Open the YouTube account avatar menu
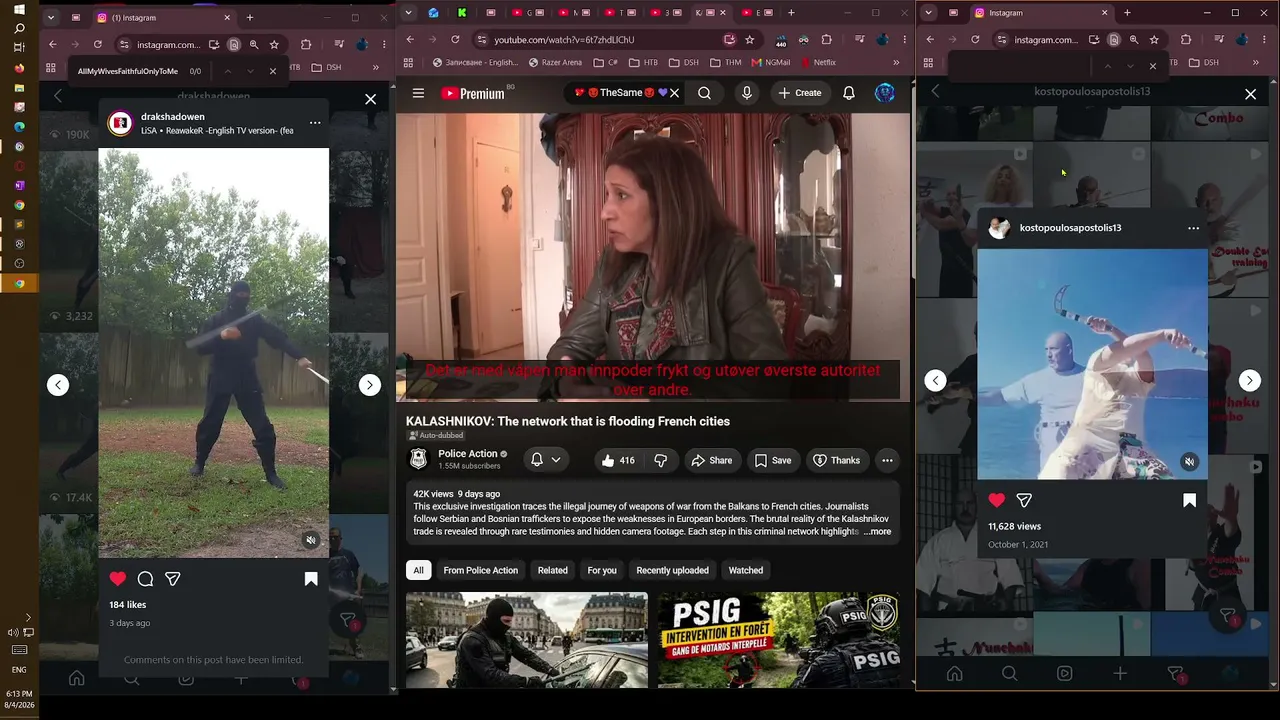Viewport: 1280px width, 720px height. point(885,93)
